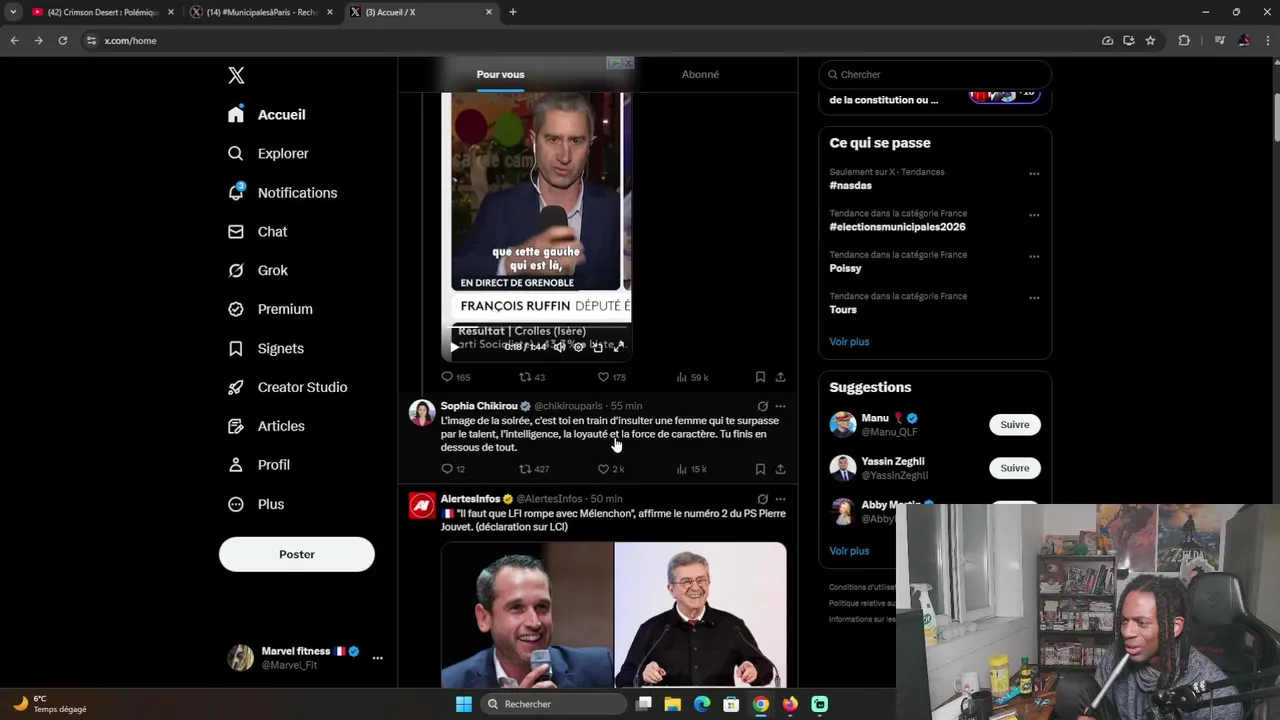Reply to the post with 165 comments

tap(456, 377)
